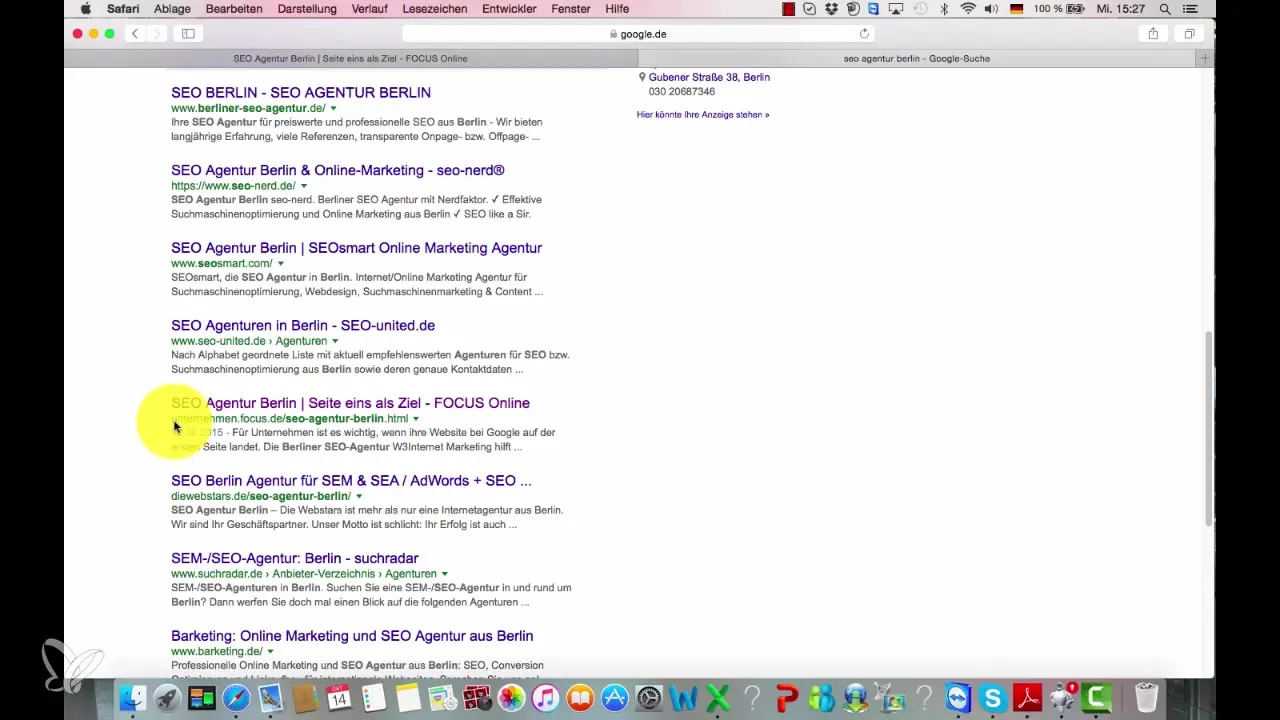The height and width of the screenshot is (720, 1280).
Task: Click the German flag input source icon
Action: pos(1015,9)
